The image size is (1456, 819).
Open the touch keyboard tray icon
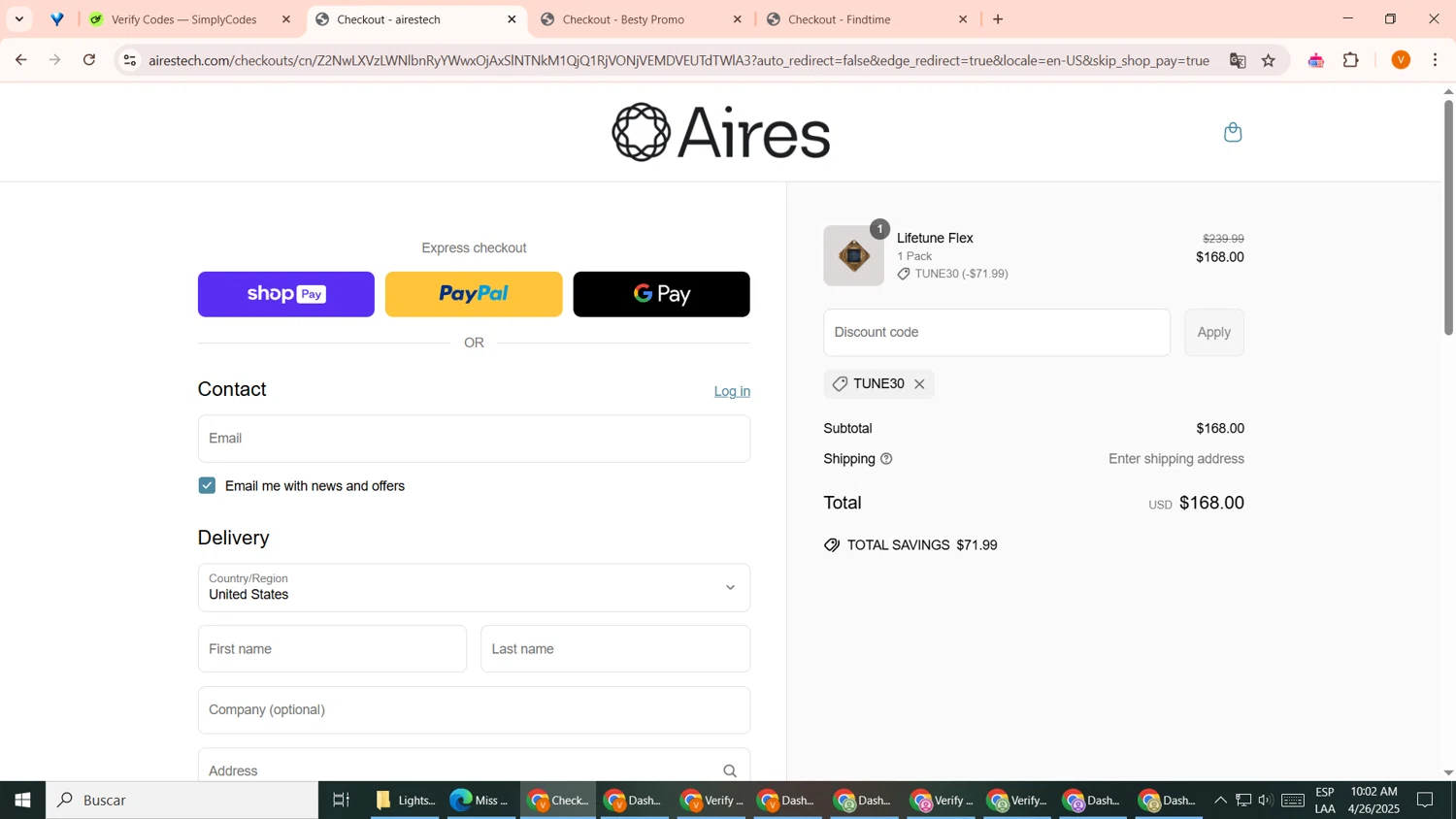coord(1293,801)
